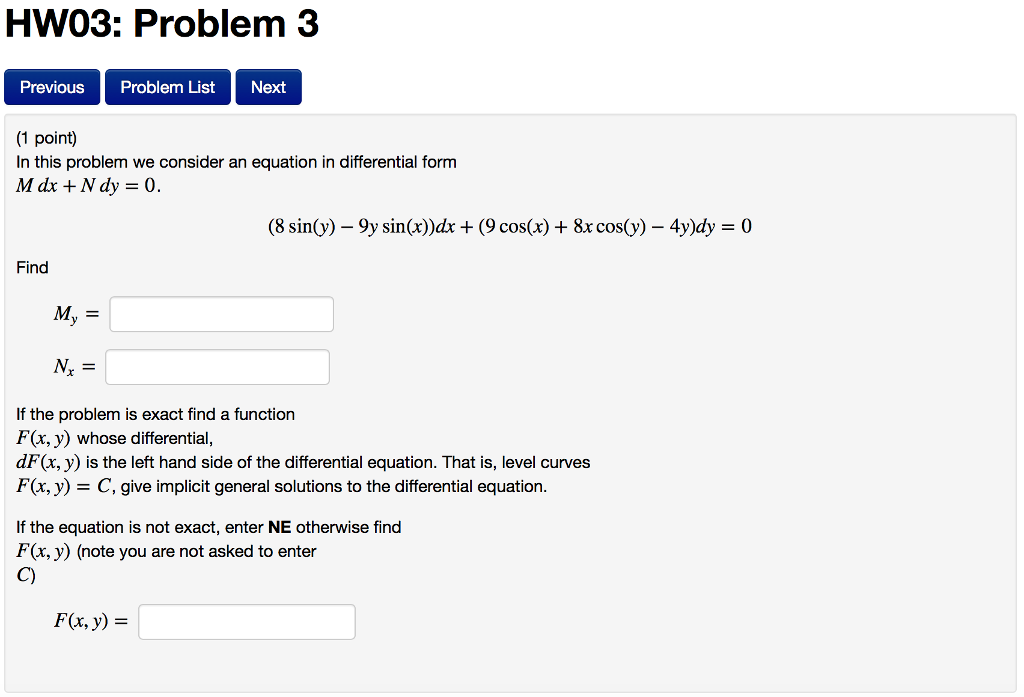The image size is (1024, 697).
Task: Select the field next to F(x, y) equals
Action: (247, 621)
